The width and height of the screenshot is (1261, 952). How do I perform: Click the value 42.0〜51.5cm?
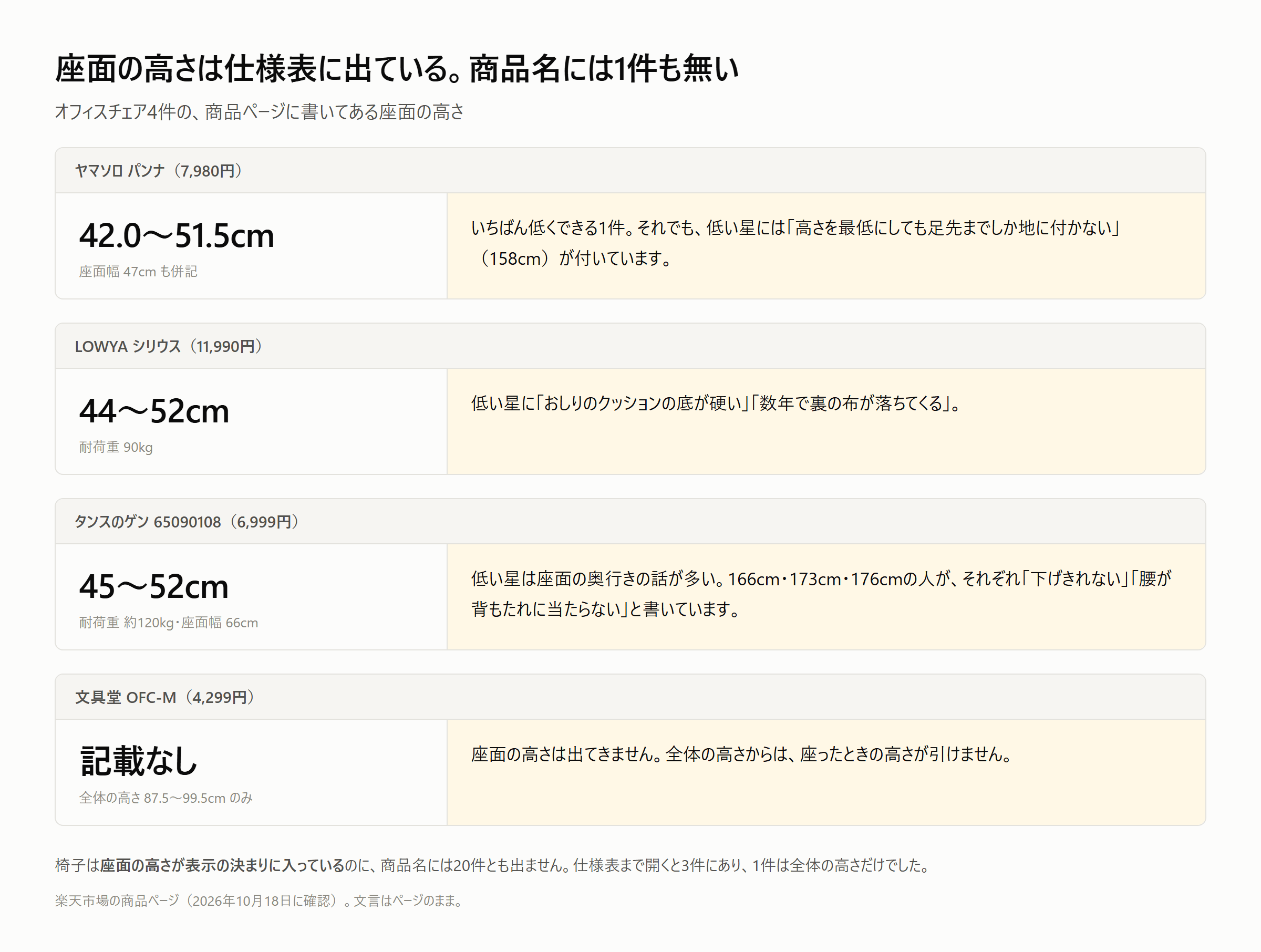[x=176, y=235]
